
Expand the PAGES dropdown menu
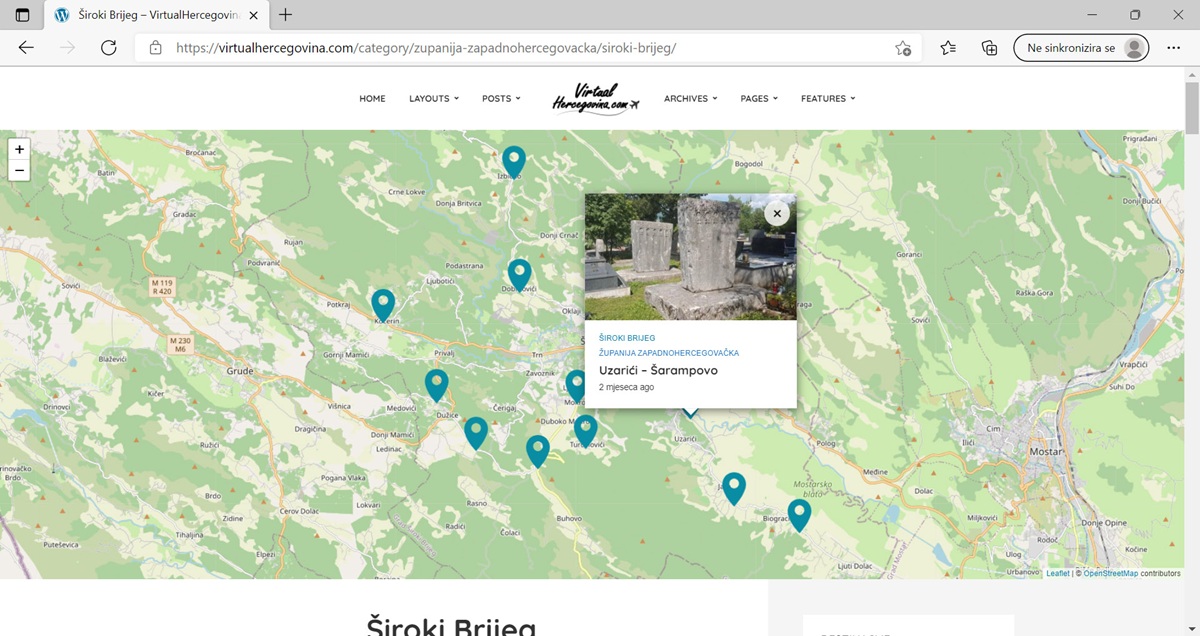pyautogui.click(x=759, y=99)
